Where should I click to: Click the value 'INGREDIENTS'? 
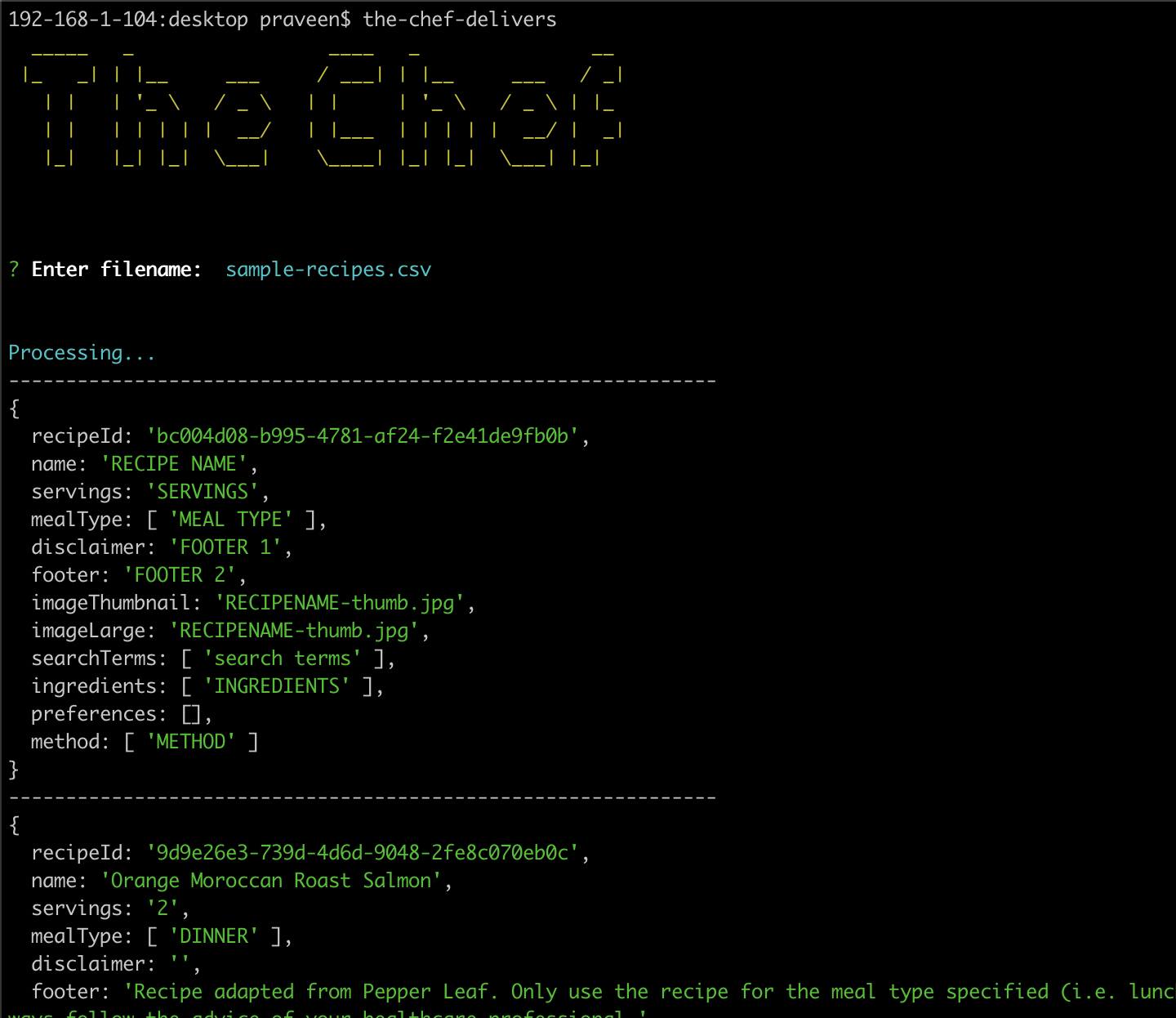coord(277,686)
